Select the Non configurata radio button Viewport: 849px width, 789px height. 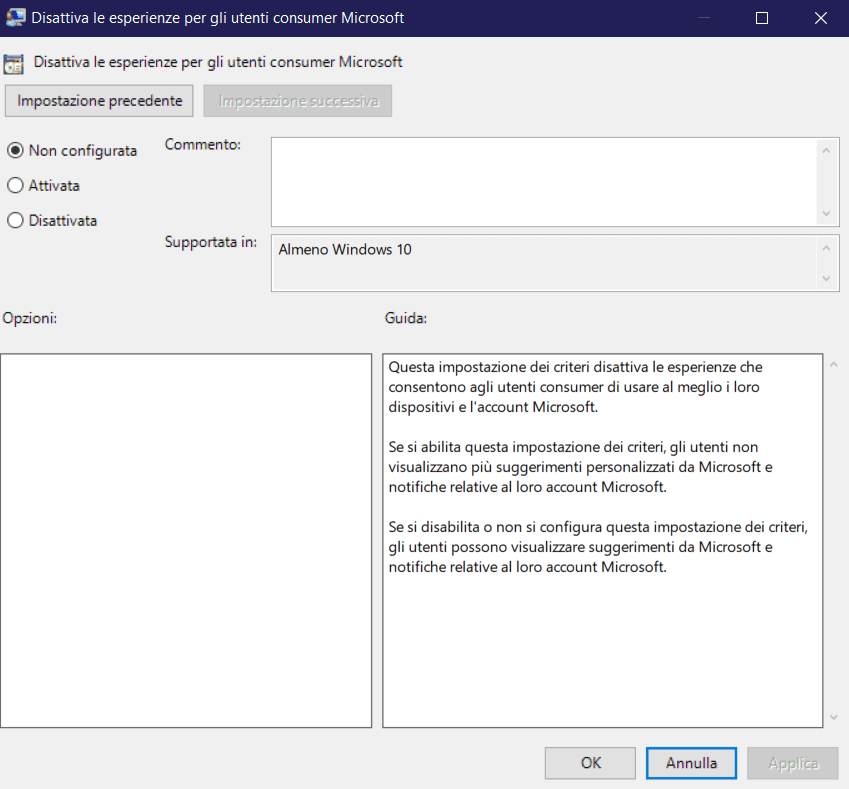click(15, 151)
